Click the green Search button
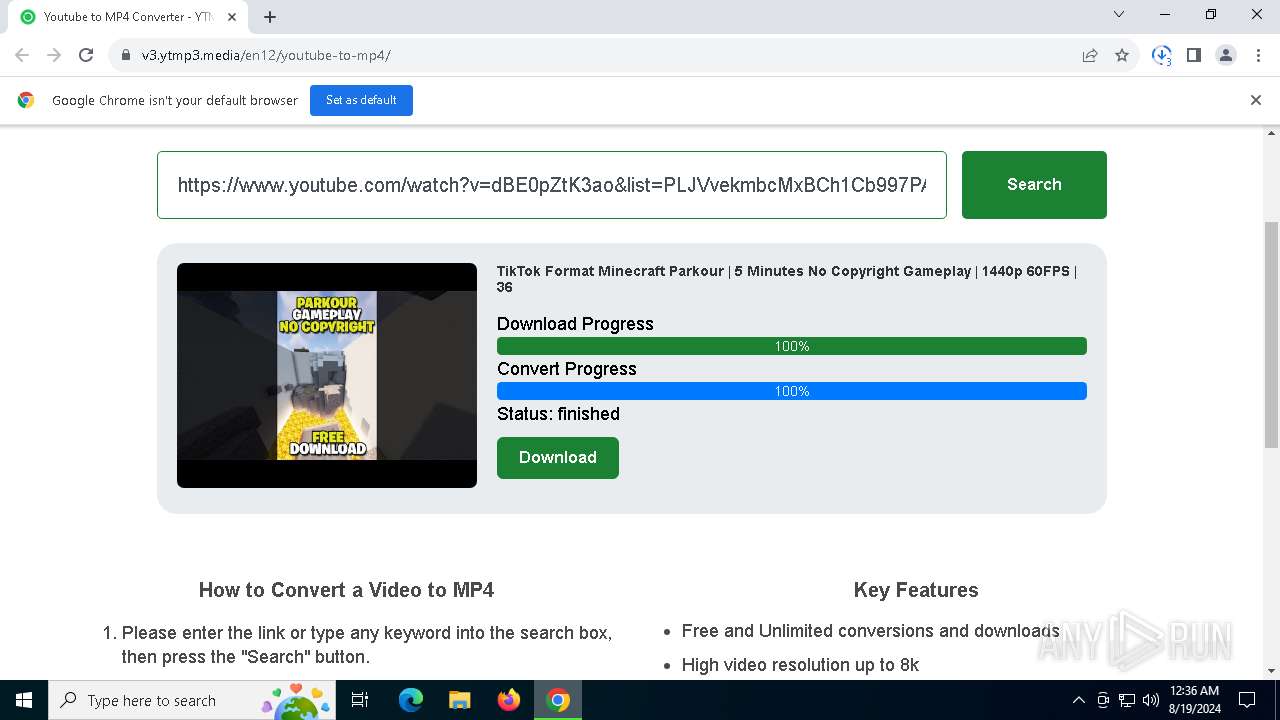The height and width of the screenshot is (720, 1280). click(x=1034, y=185)
